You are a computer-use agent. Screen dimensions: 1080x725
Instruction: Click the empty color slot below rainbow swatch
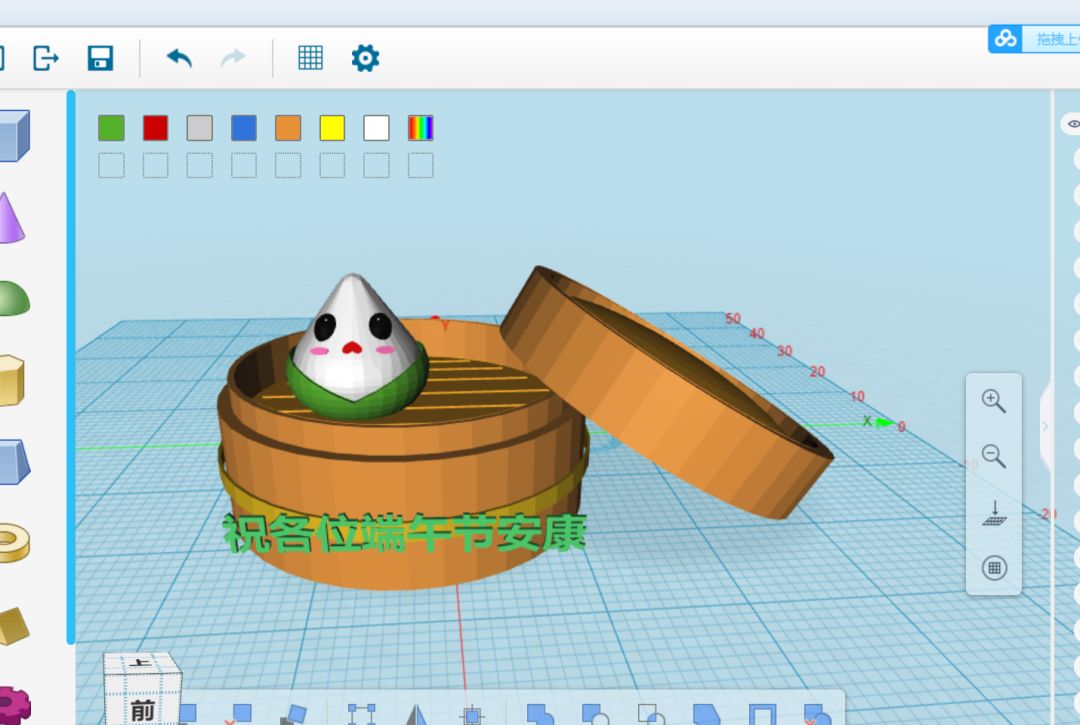420,165
